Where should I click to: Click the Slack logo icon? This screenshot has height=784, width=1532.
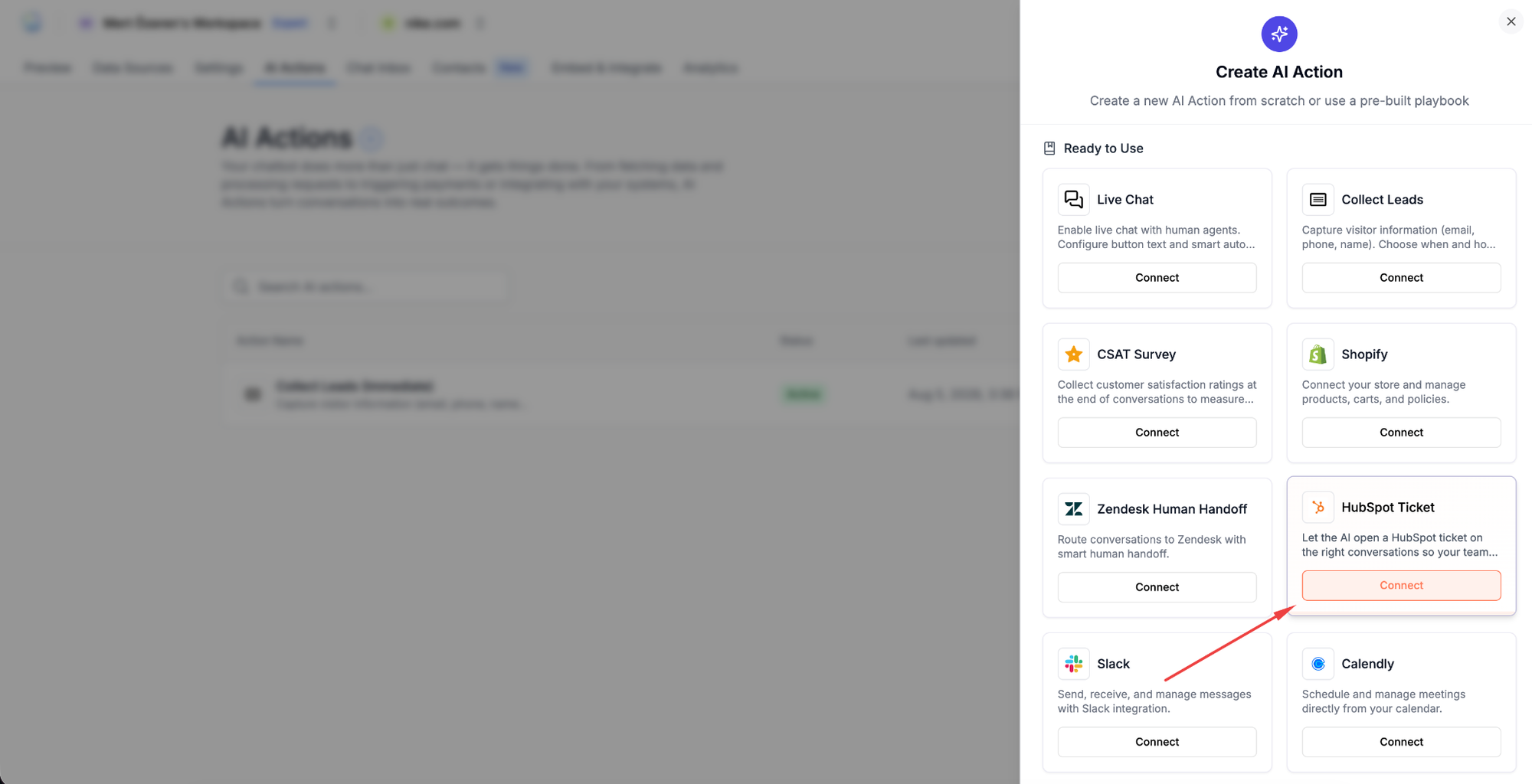tap(1073, 664)
